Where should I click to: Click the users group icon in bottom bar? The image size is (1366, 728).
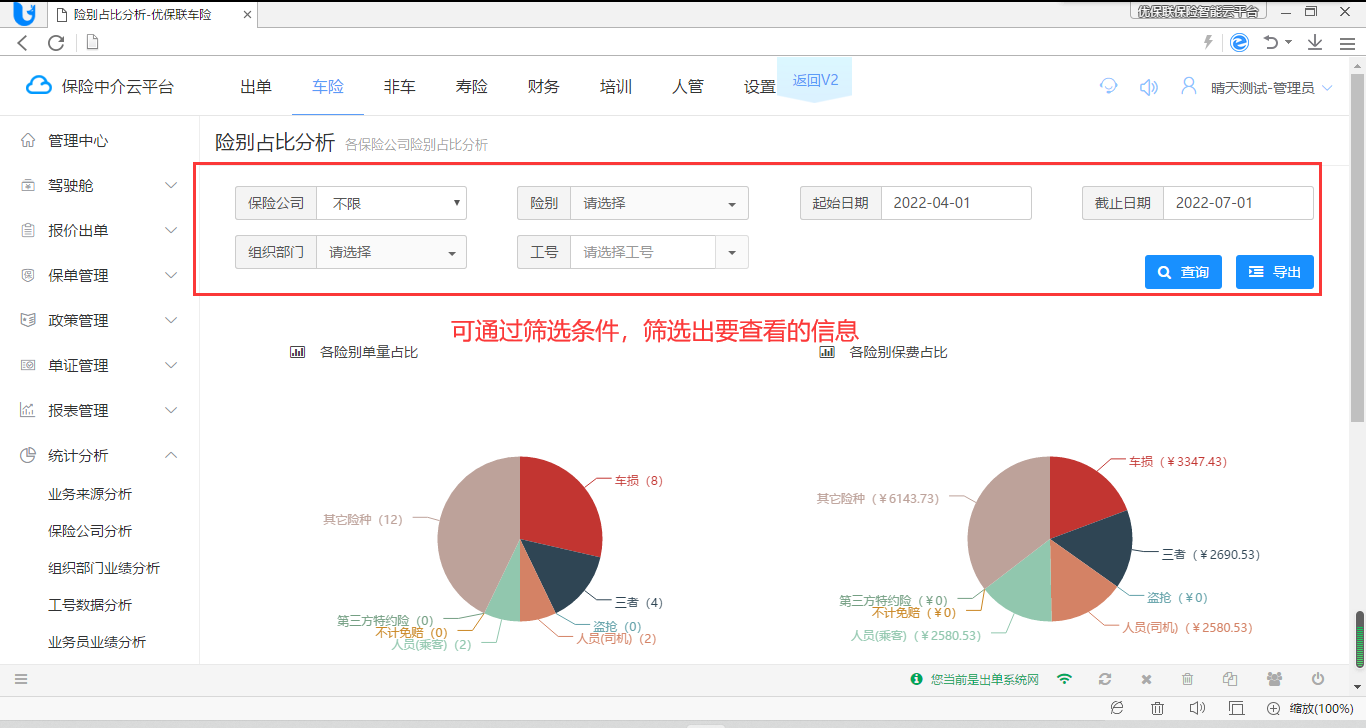pyautogui.click(x=1274, y=679)
